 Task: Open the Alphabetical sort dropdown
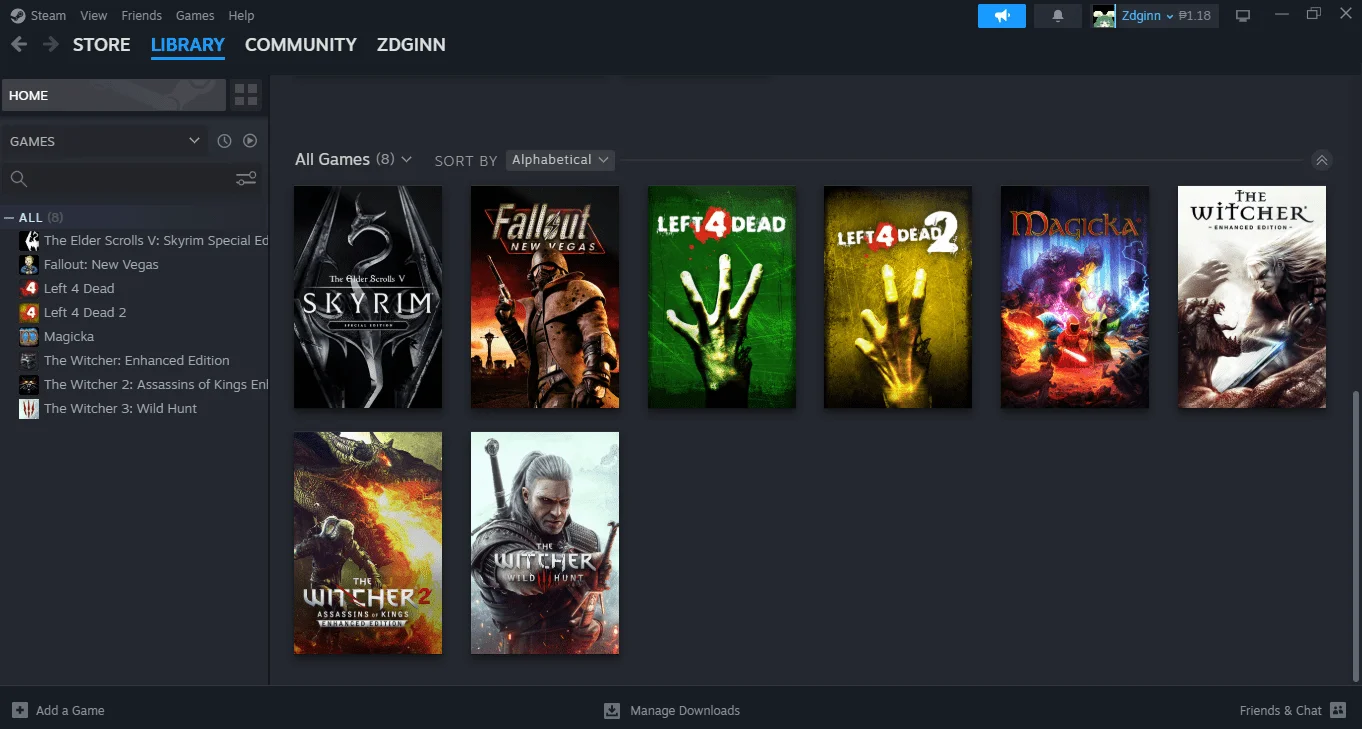click(x=560, y=160)
